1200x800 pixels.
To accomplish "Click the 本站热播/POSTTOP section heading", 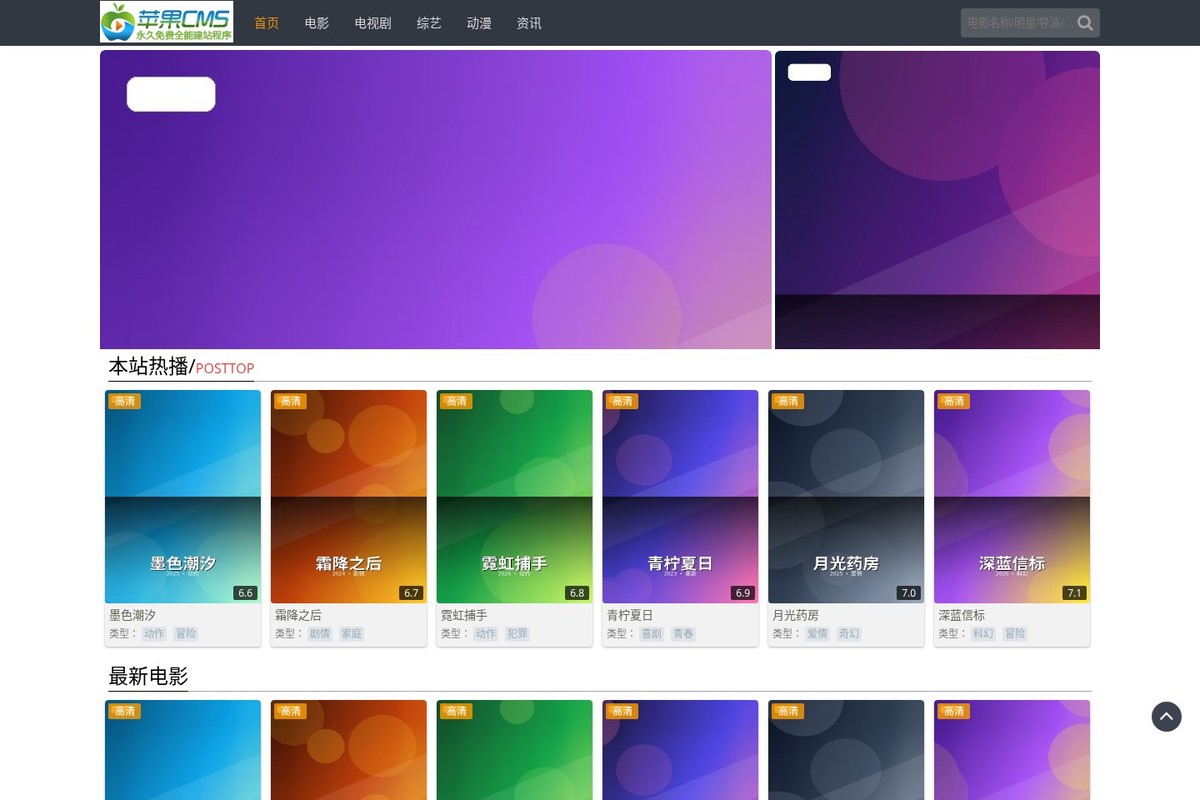I will [x=181, y=367].
